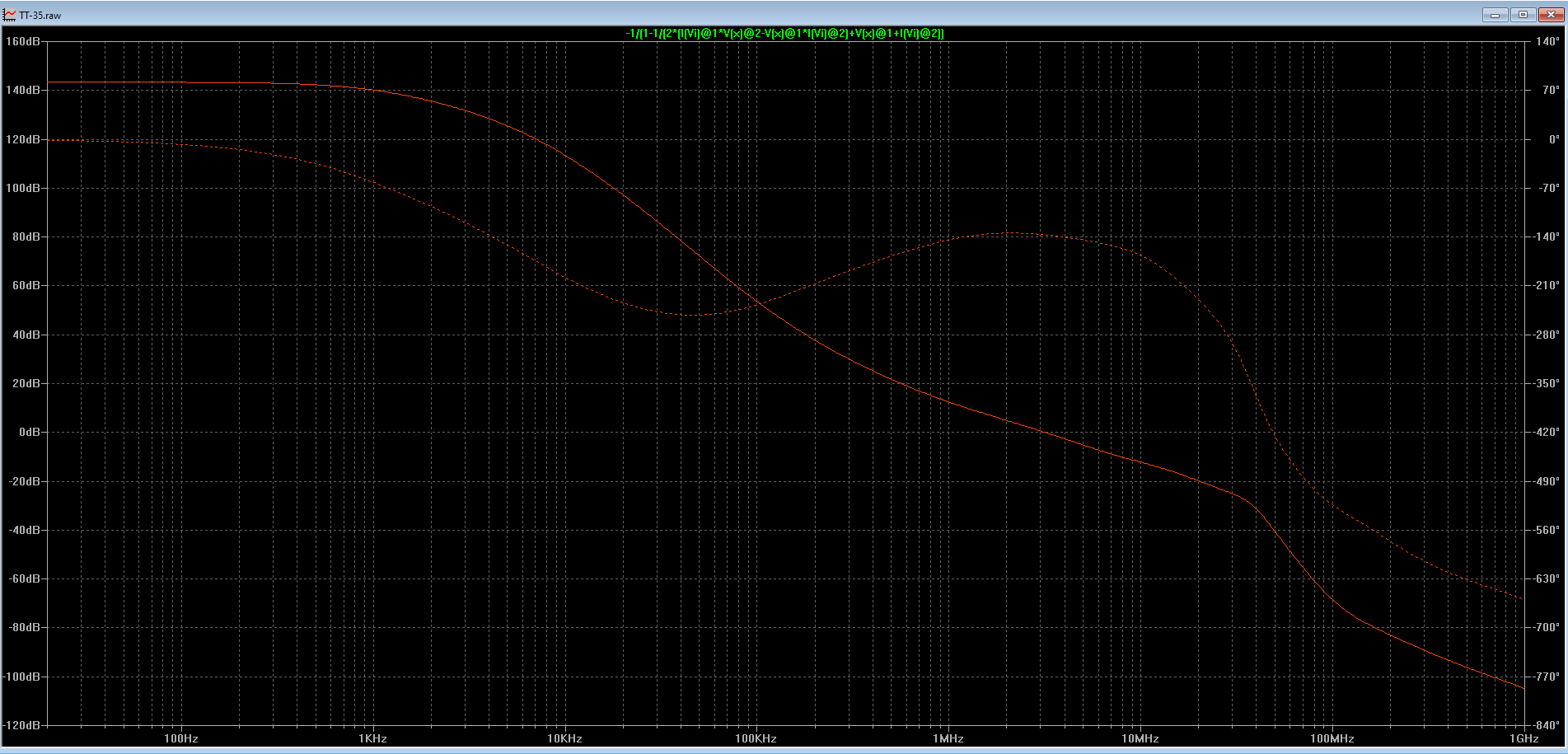Click the 120dB magnitude axis label
The image size is (1568, 754).
22,139
